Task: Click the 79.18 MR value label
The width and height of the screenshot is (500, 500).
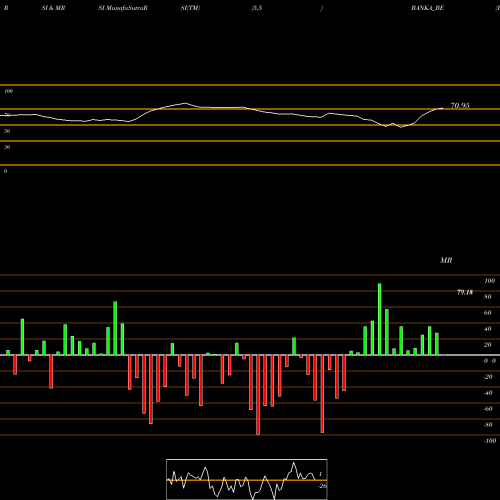Action: coord(465,292)
